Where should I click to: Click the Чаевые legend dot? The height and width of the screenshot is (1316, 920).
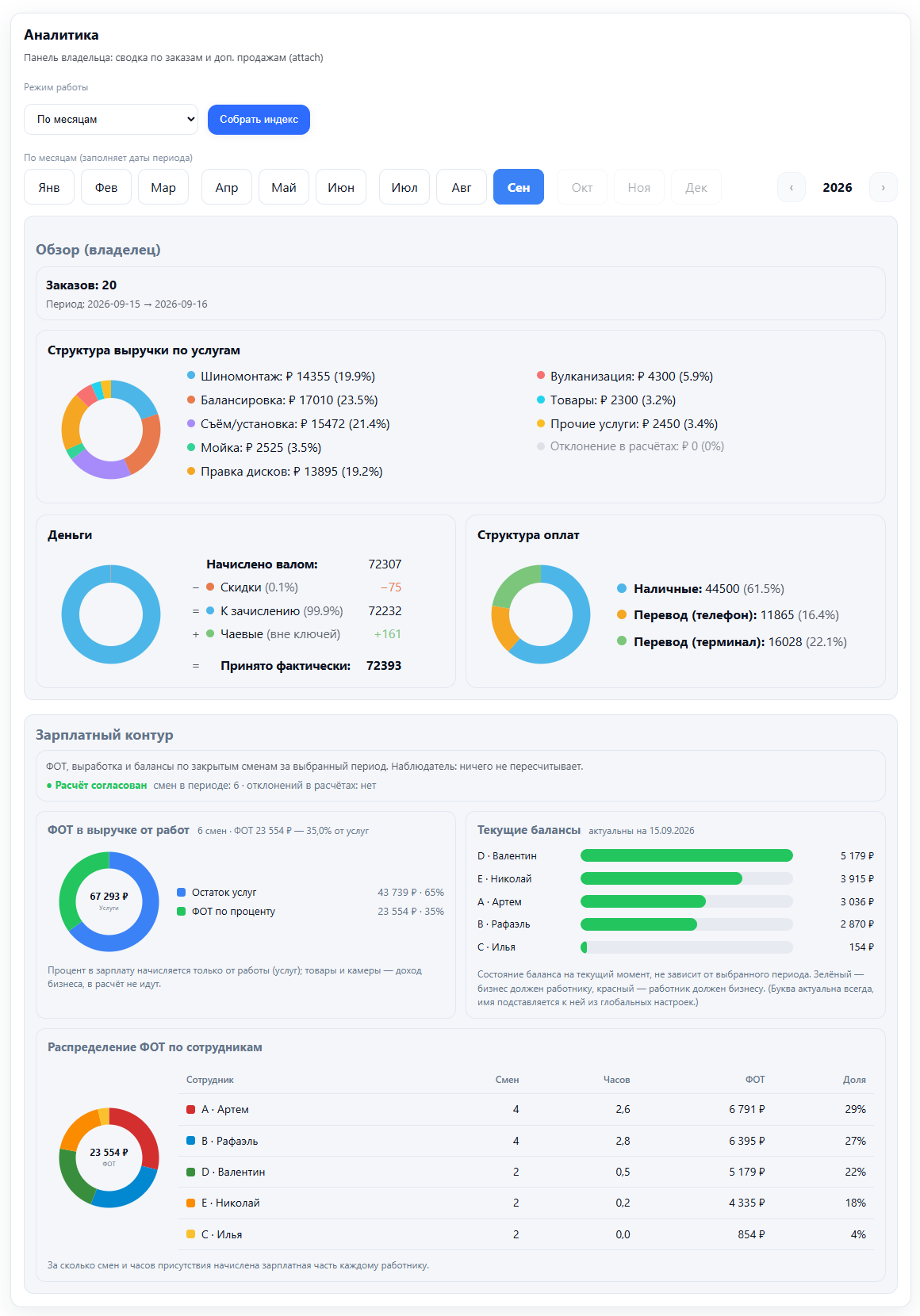tap(210, 633)
